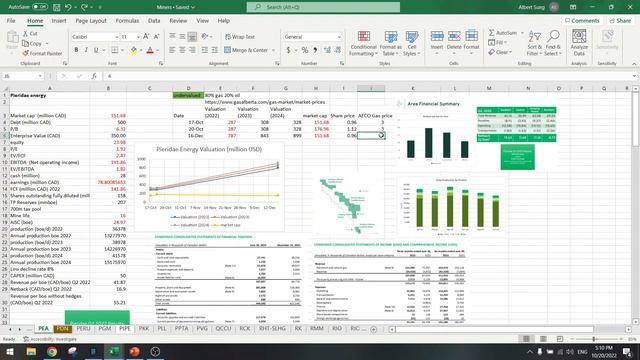Click the Save icon in title bar
The width and height of the screenshot is (640, 360).
pyautogui.click(x=57, y=7)
